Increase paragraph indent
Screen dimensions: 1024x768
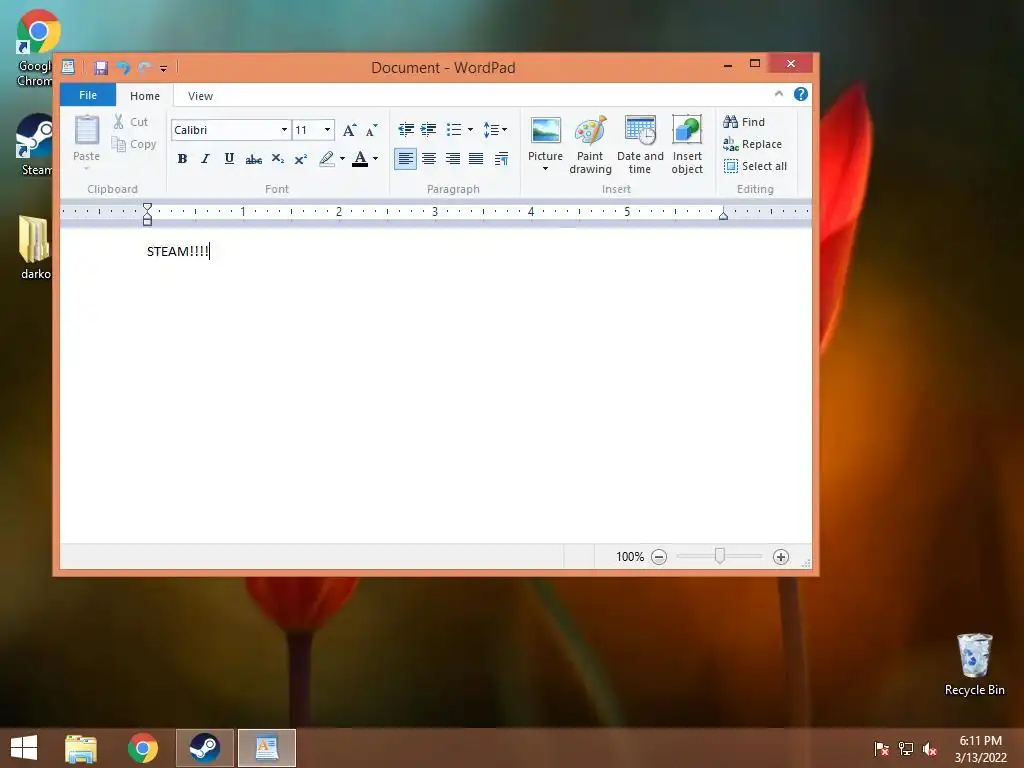pos(428,129)
